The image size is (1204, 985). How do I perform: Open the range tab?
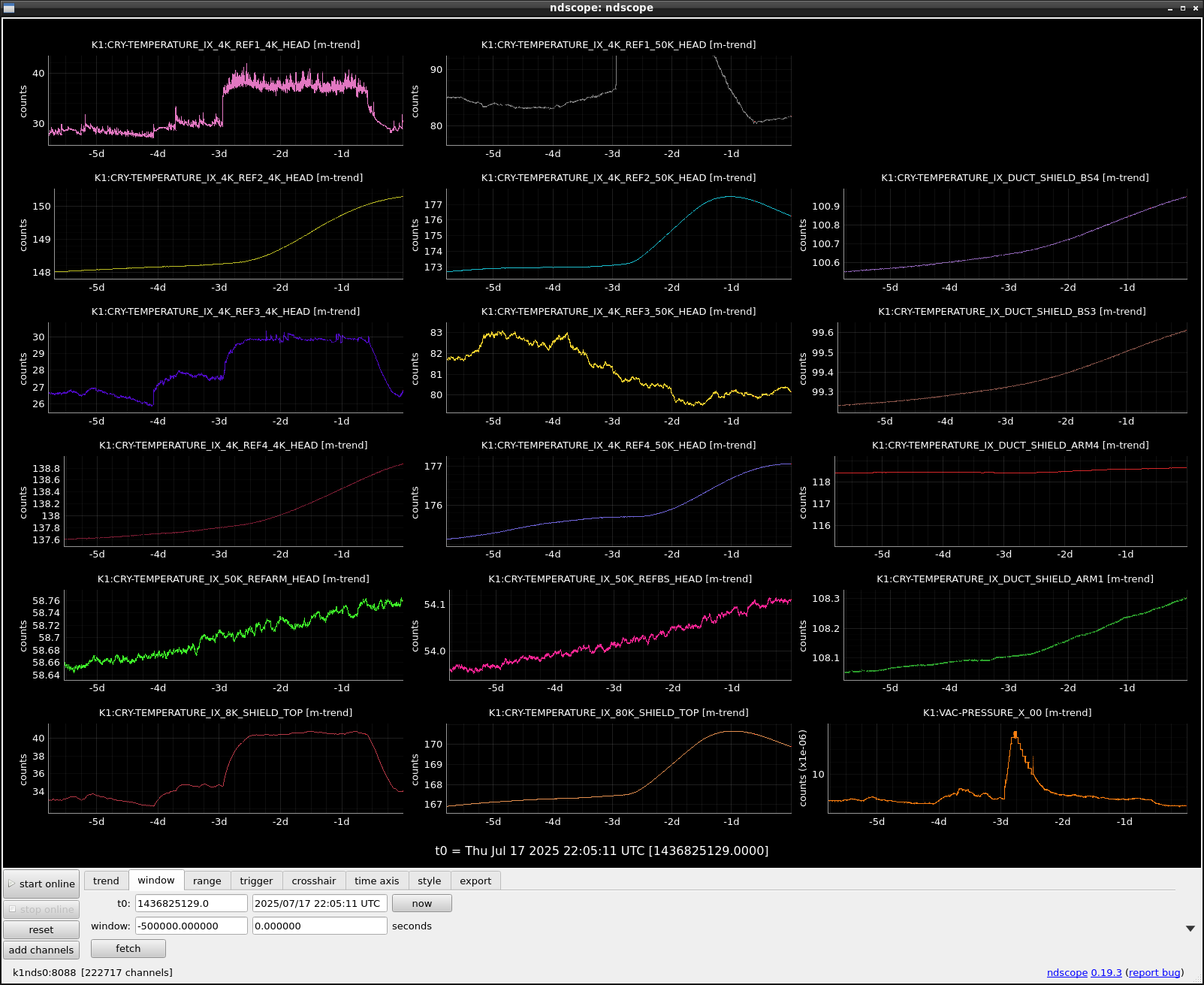pyautogui.click(x=207, y=881)
